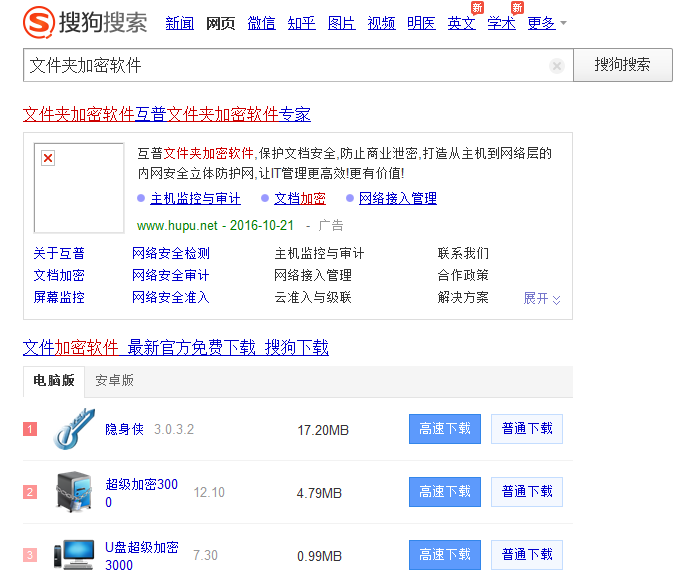Image resolution: width=688 pixels, height=574 pixels.
Task: Click the 广告 label in the ad
Action: 330,226
